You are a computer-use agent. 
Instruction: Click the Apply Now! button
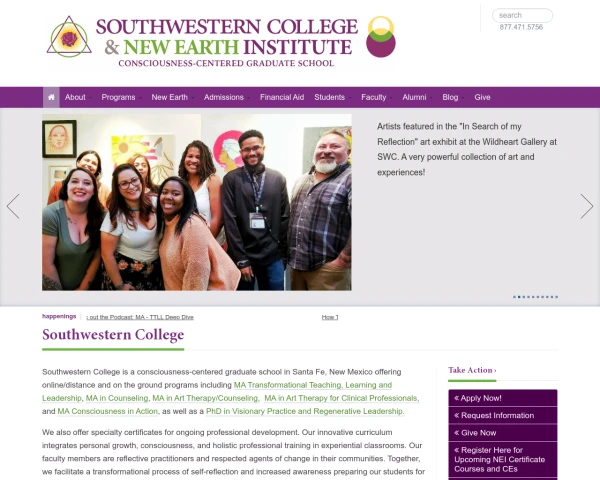pyautogui.click(x=503, y=398)
